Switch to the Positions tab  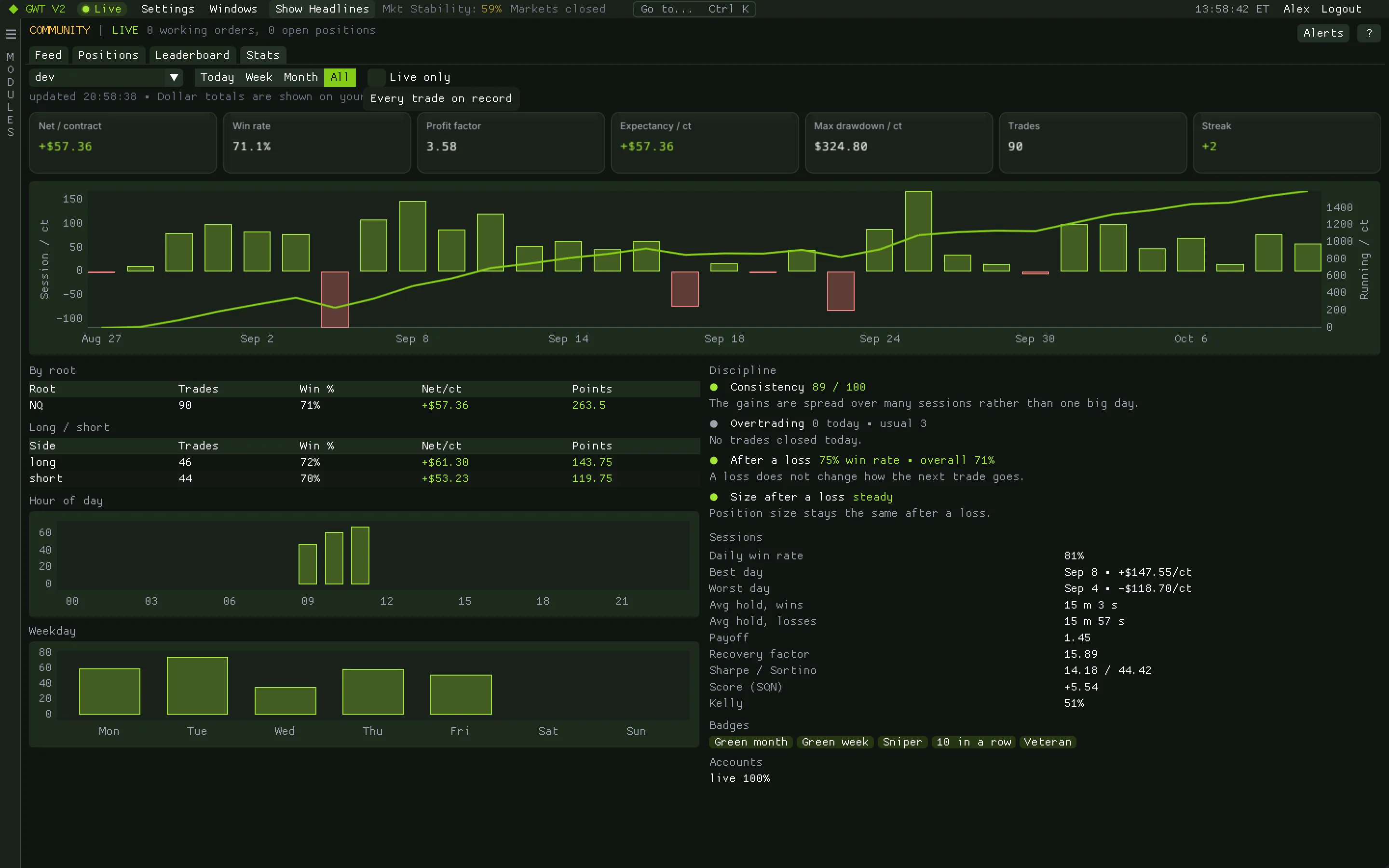[x=108, y=55]
